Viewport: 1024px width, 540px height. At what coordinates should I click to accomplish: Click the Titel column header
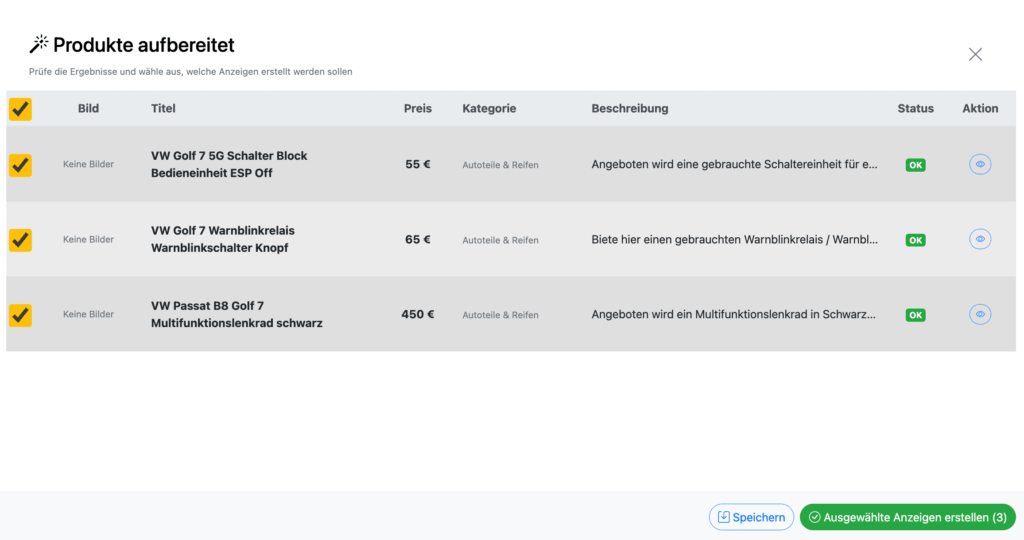click(x=163, y=108)
